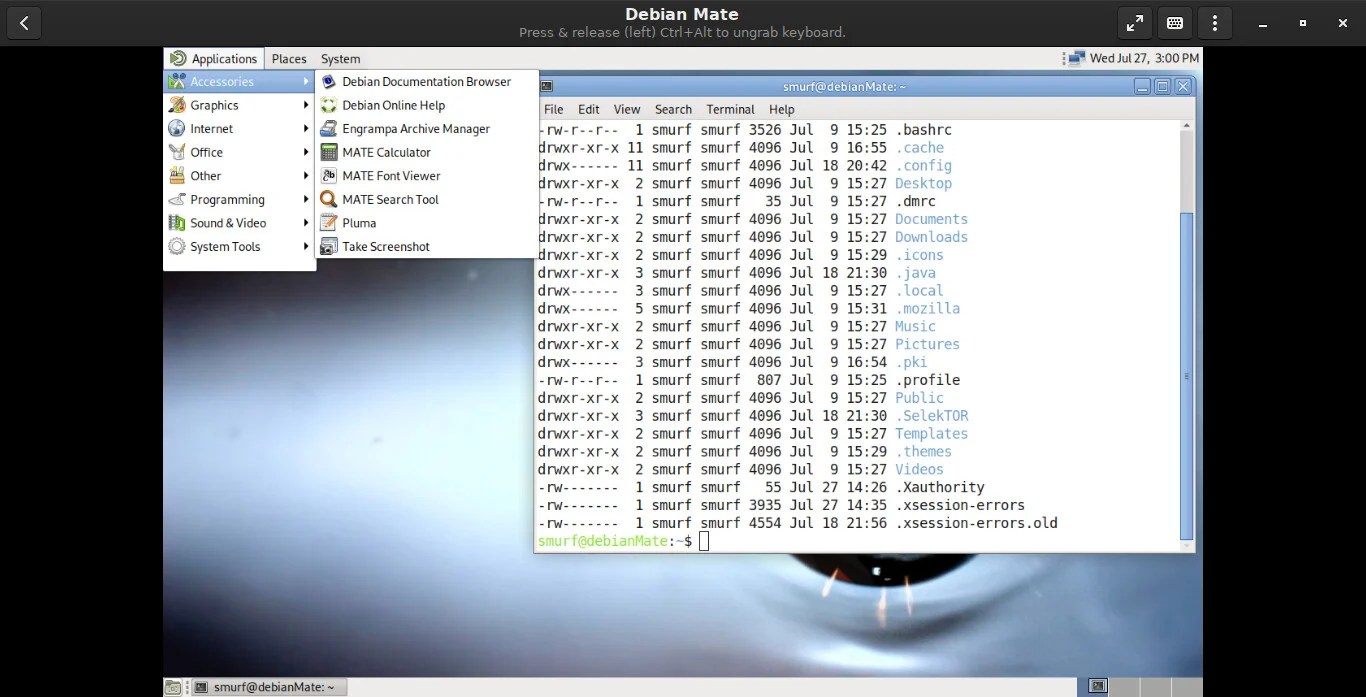Launch Pluma text editor icon
Image resolution: width=1366 pixels, height=697 pixels.
328,223
